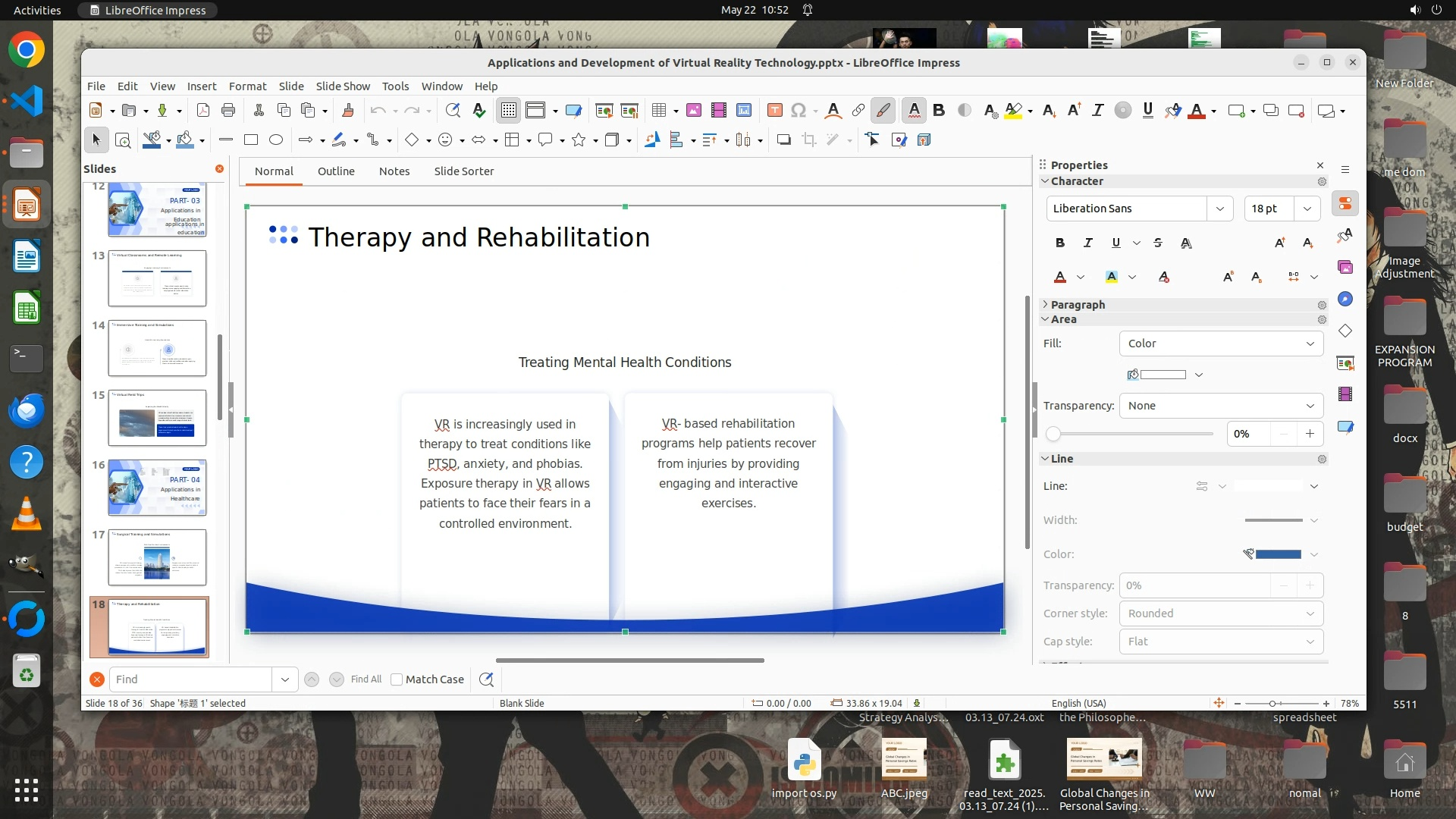Toggle Bold in the Character panel
This screenshot has width=1456, height=819.
[x=1060, y=243]
